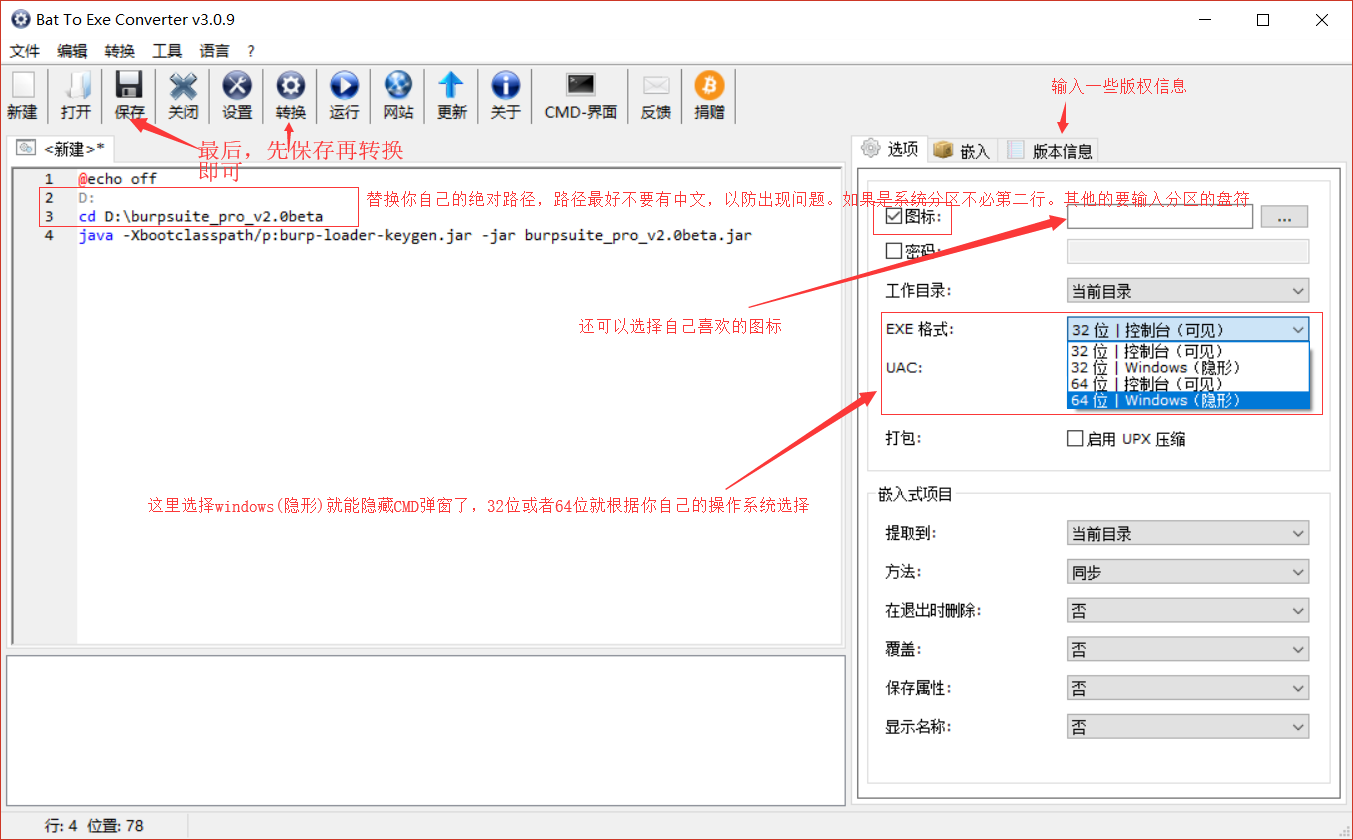
Task: Click code line 1 '@echo off'
Action: pyautogui.click(x=118, y=179)
